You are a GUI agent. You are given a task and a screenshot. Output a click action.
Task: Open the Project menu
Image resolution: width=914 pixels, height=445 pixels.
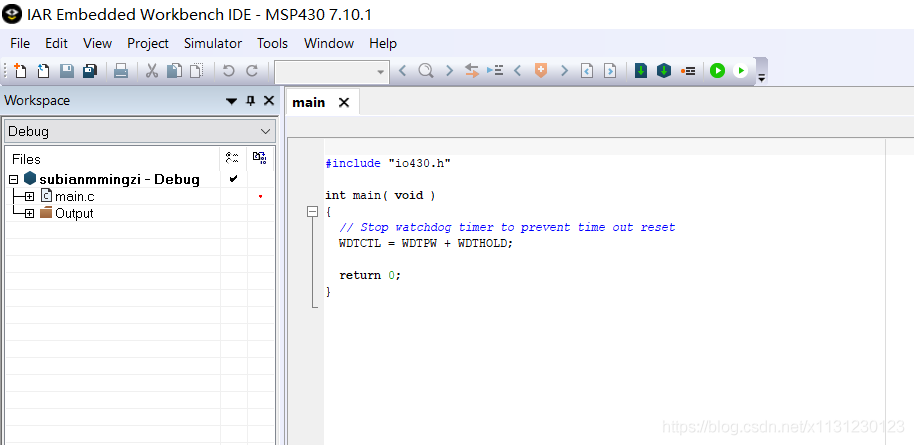click(x=147, y=43)
